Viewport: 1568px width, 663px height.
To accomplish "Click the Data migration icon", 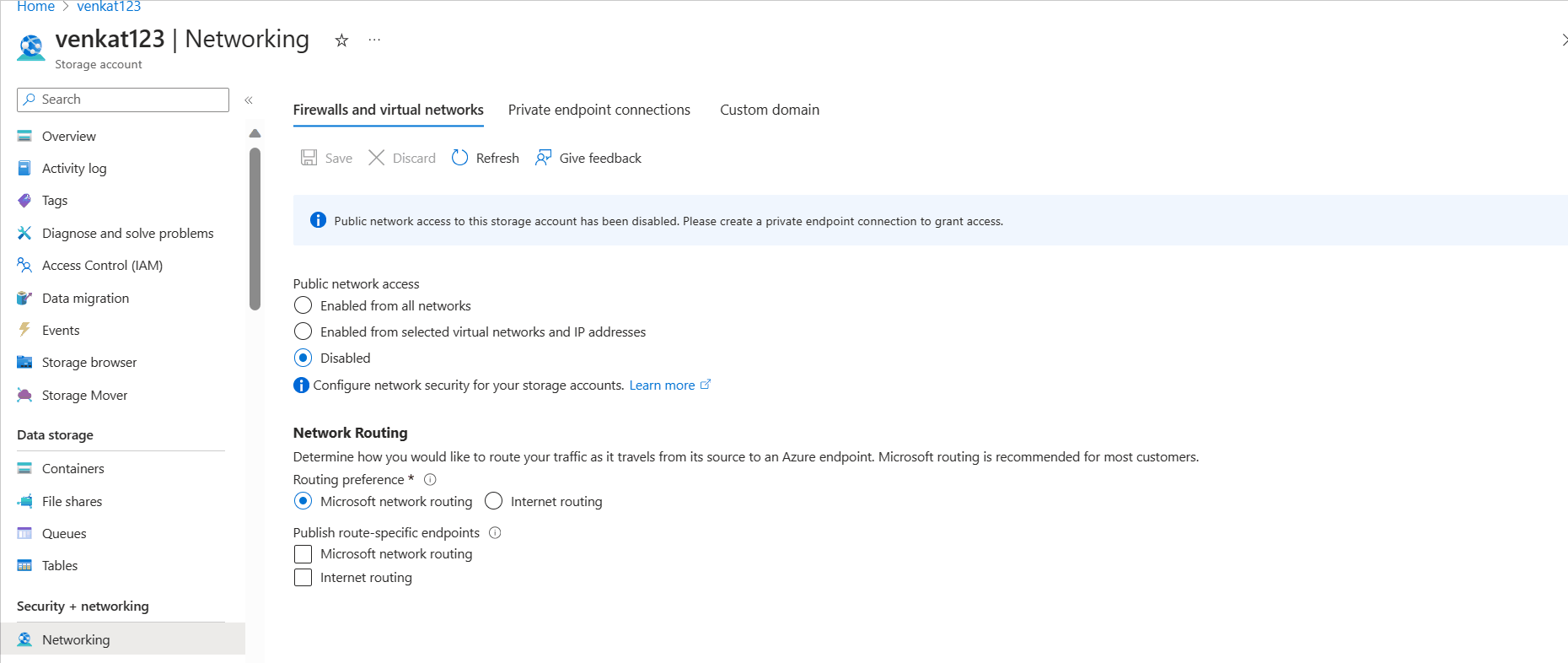I will (x=24, y=298).
